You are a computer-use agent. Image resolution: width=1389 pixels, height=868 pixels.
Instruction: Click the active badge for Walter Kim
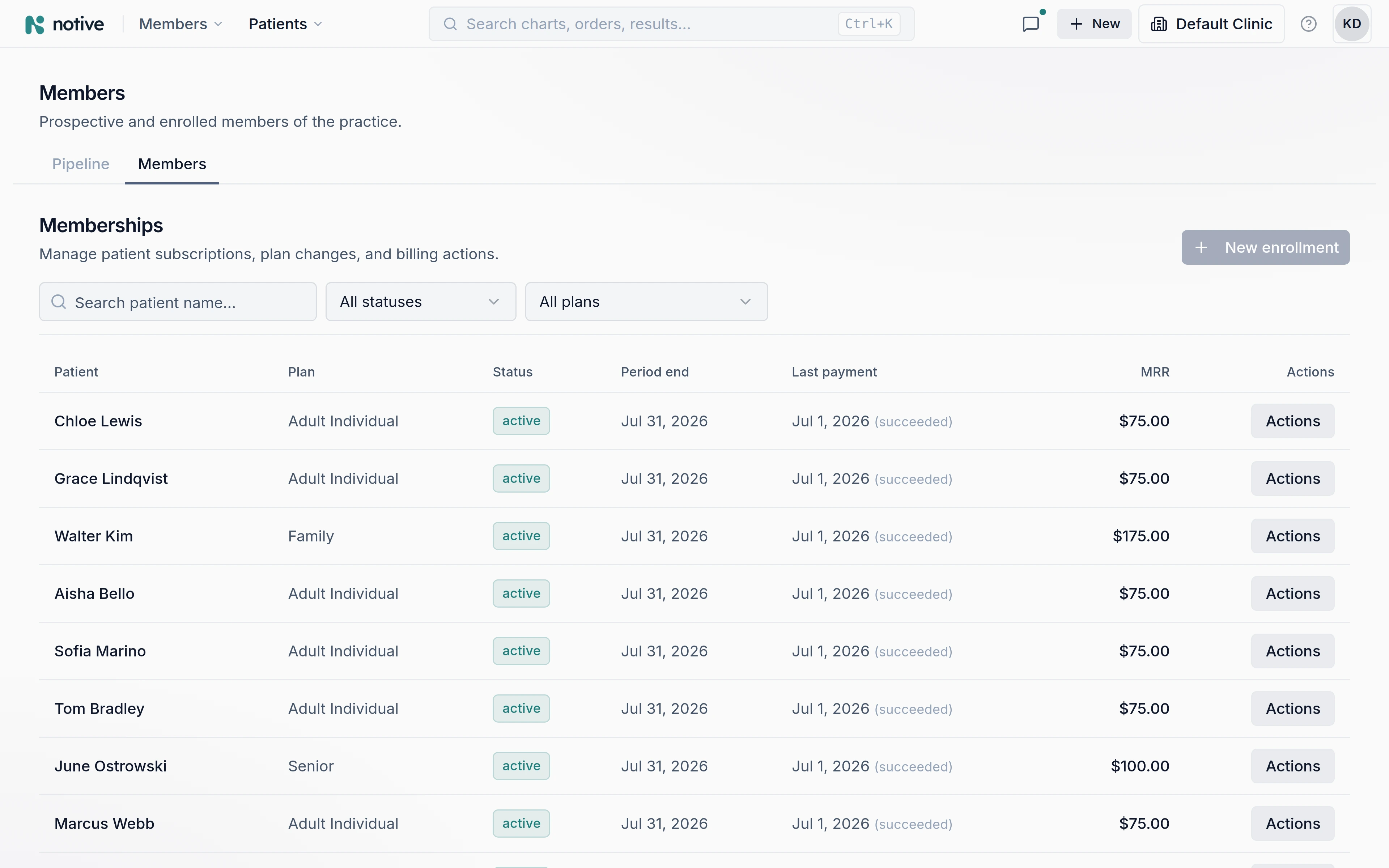pos(521,536)
